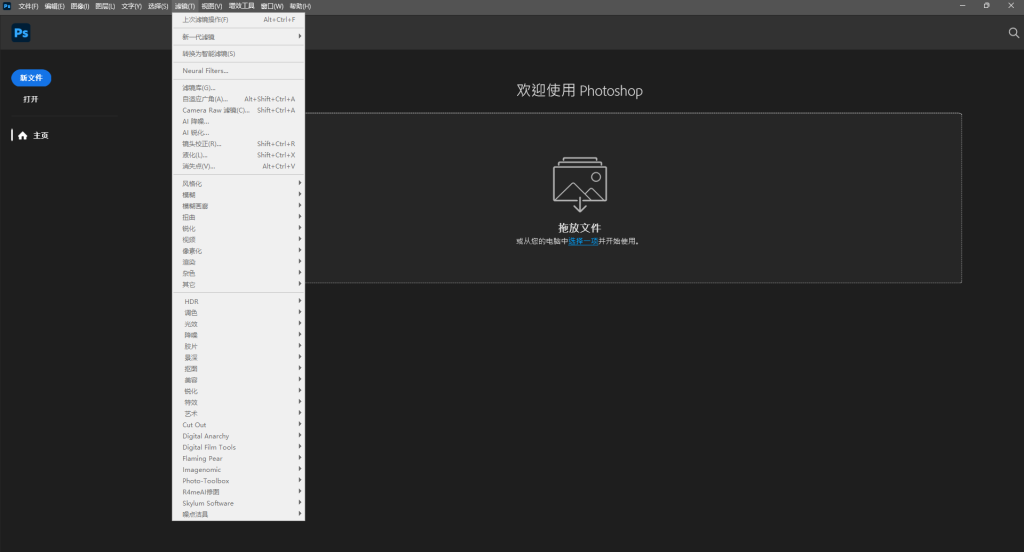
Task: Open the 图像(I) menu
Action: pyautogui.click(x=80, y=6)
